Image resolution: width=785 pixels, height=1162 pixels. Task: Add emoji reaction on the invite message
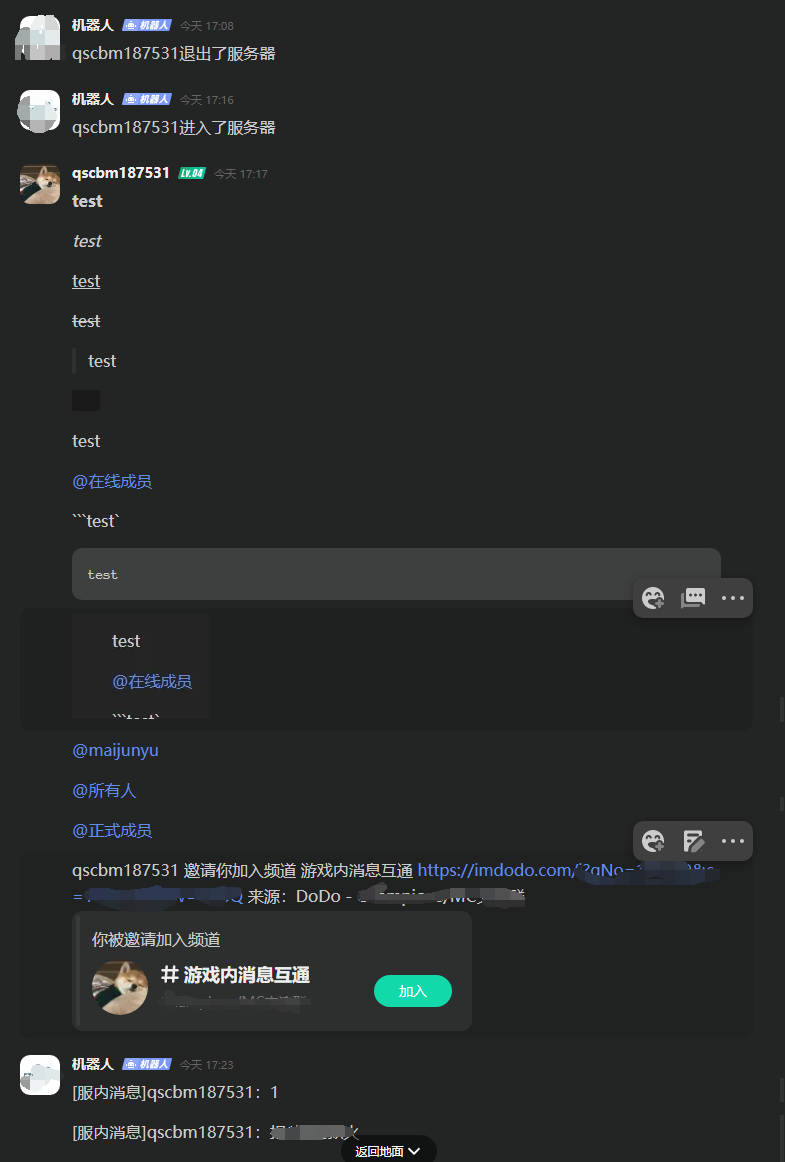[653, 841]
